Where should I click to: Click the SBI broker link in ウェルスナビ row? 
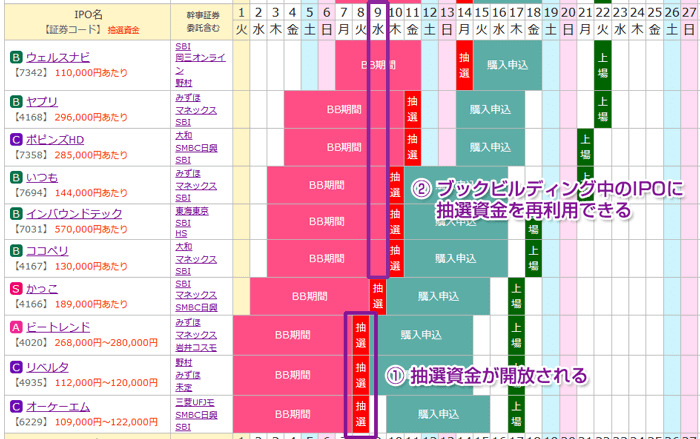(183, 46)
